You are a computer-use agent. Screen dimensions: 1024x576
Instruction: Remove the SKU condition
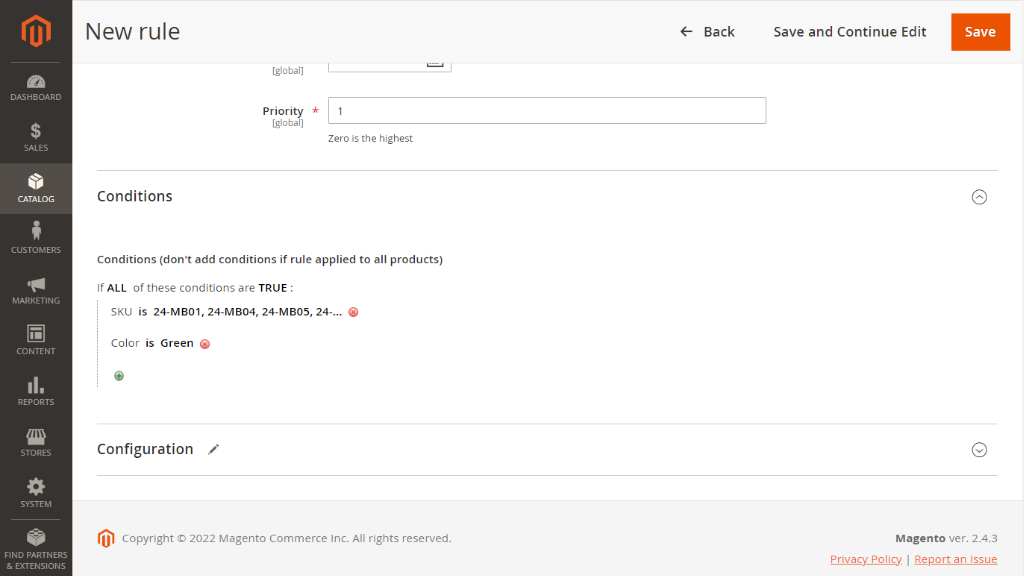[x=353, y=312]
